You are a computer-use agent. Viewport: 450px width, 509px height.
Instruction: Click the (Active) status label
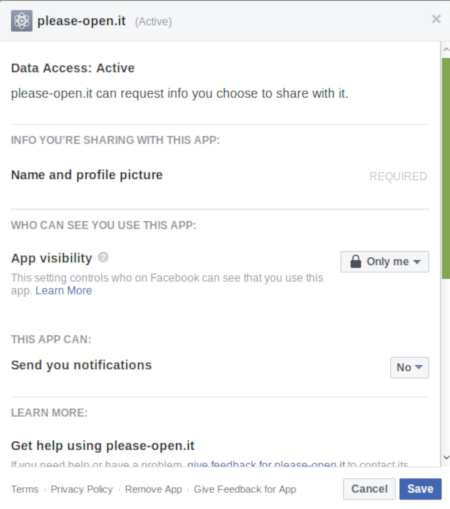click(x=153, y=22)
